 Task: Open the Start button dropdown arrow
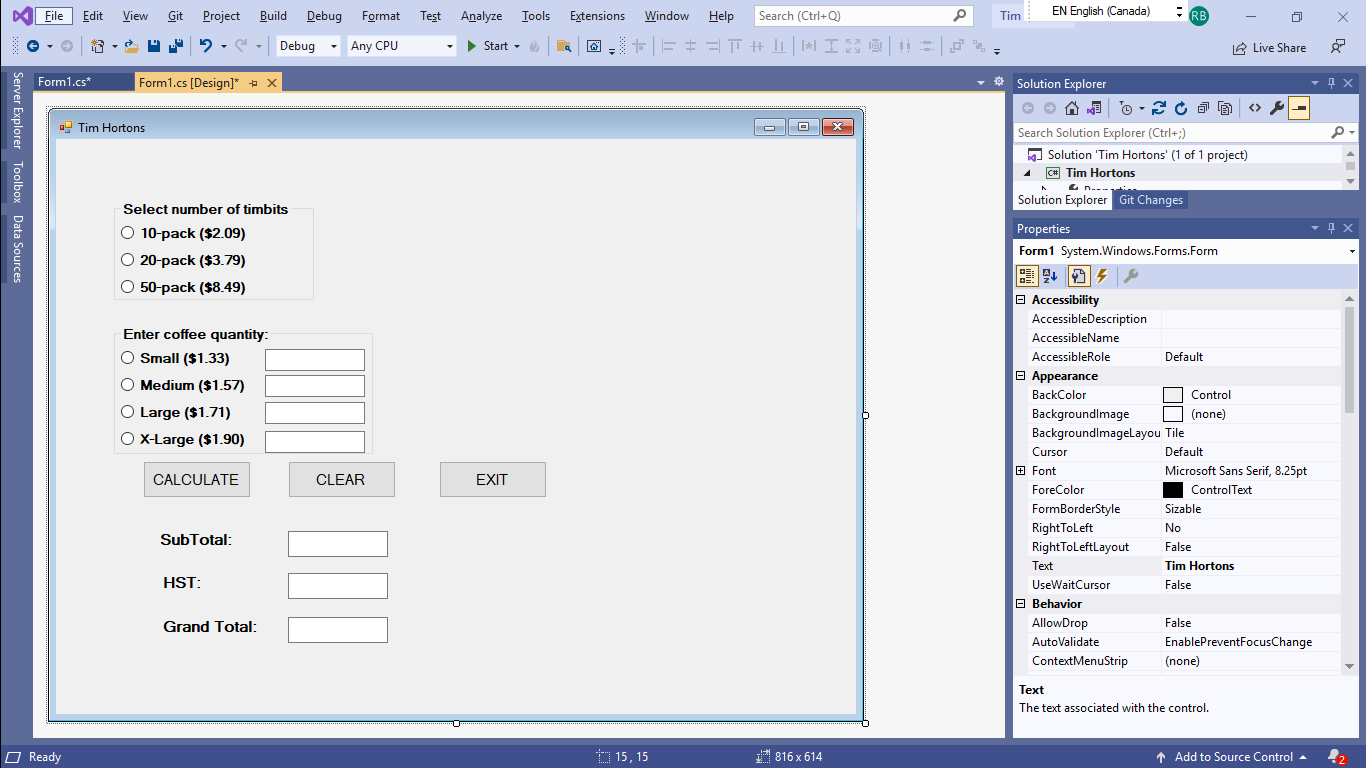point(517,46)
